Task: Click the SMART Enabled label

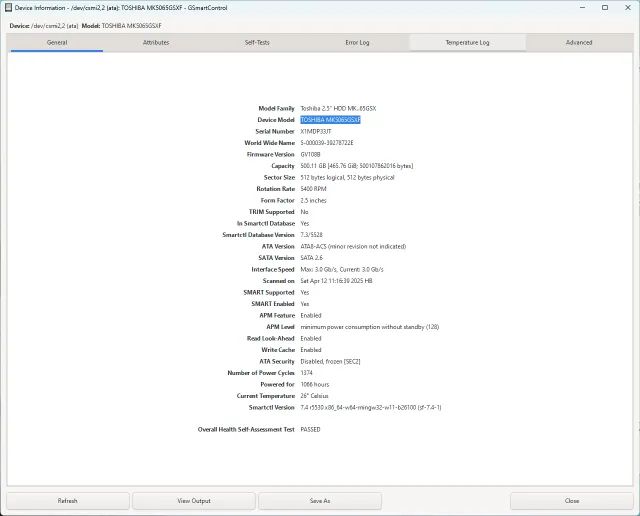Action: coord(273,304)
